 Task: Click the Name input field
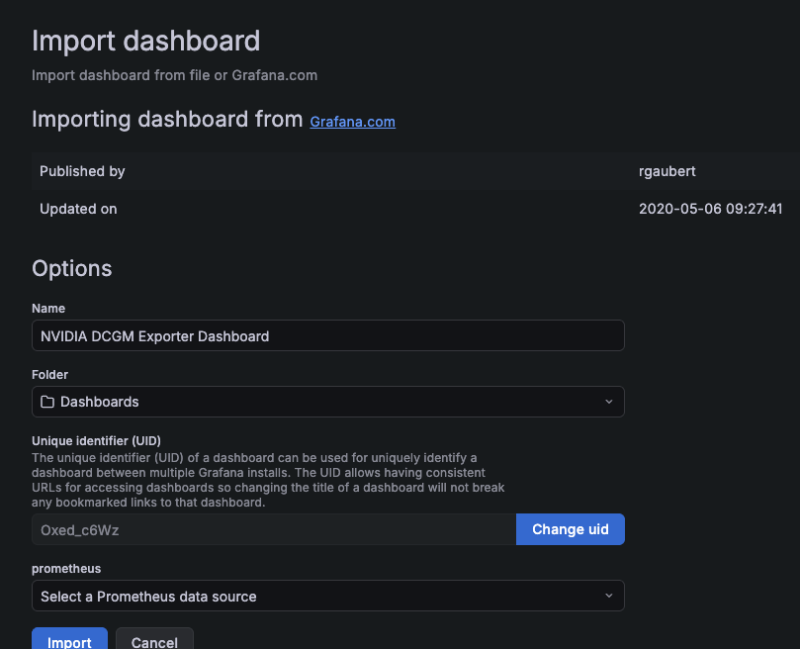pyautogui.click(x=328, y=336)
